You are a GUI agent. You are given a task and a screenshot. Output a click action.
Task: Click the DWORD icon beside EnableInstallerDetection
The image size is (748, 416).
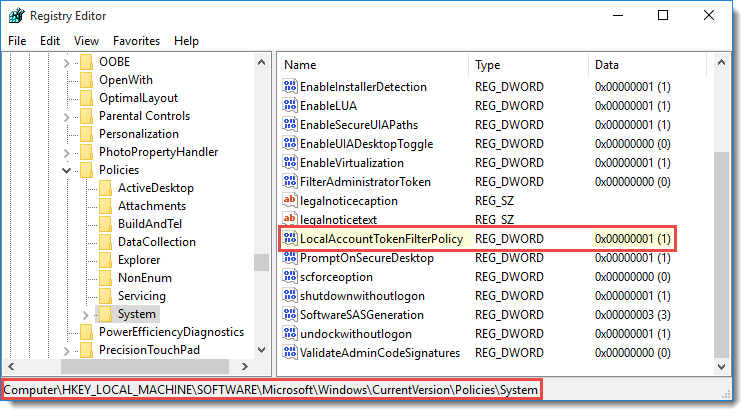(290, 86)
